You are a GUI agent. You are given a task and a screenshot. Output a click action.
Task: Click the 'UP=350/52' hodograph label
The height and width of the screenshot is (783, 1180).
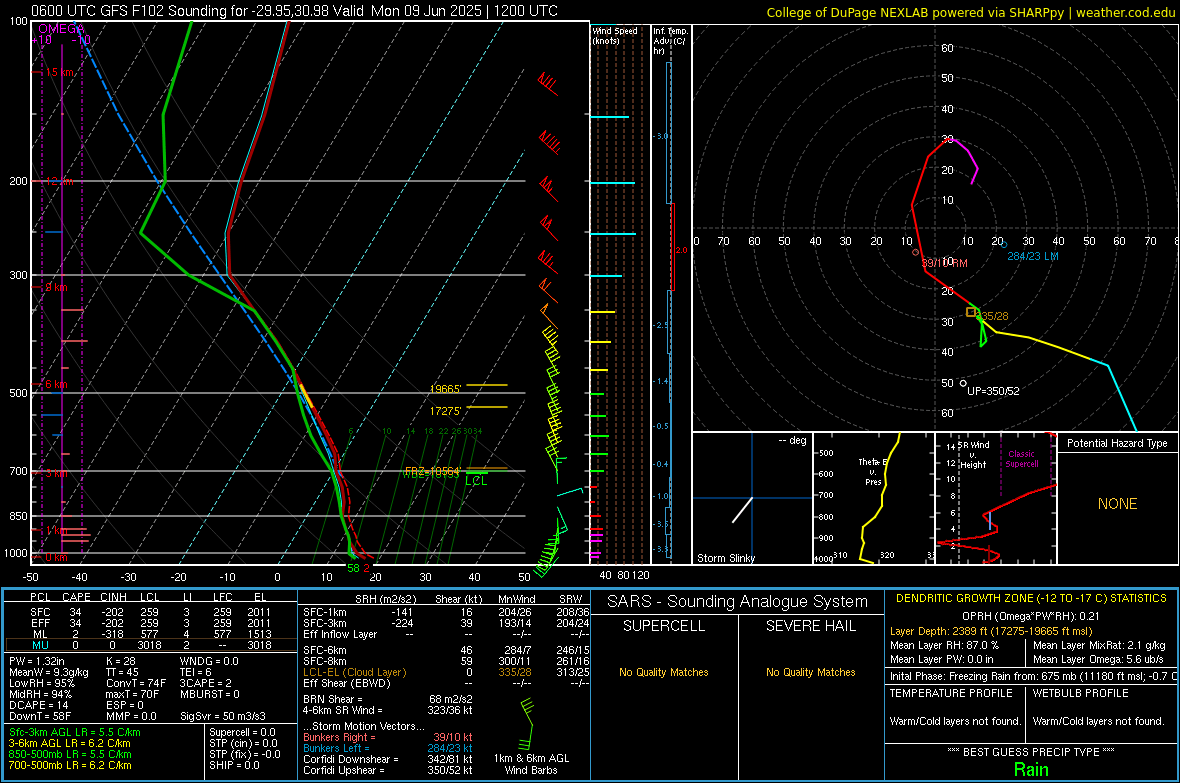pos(993,391)
